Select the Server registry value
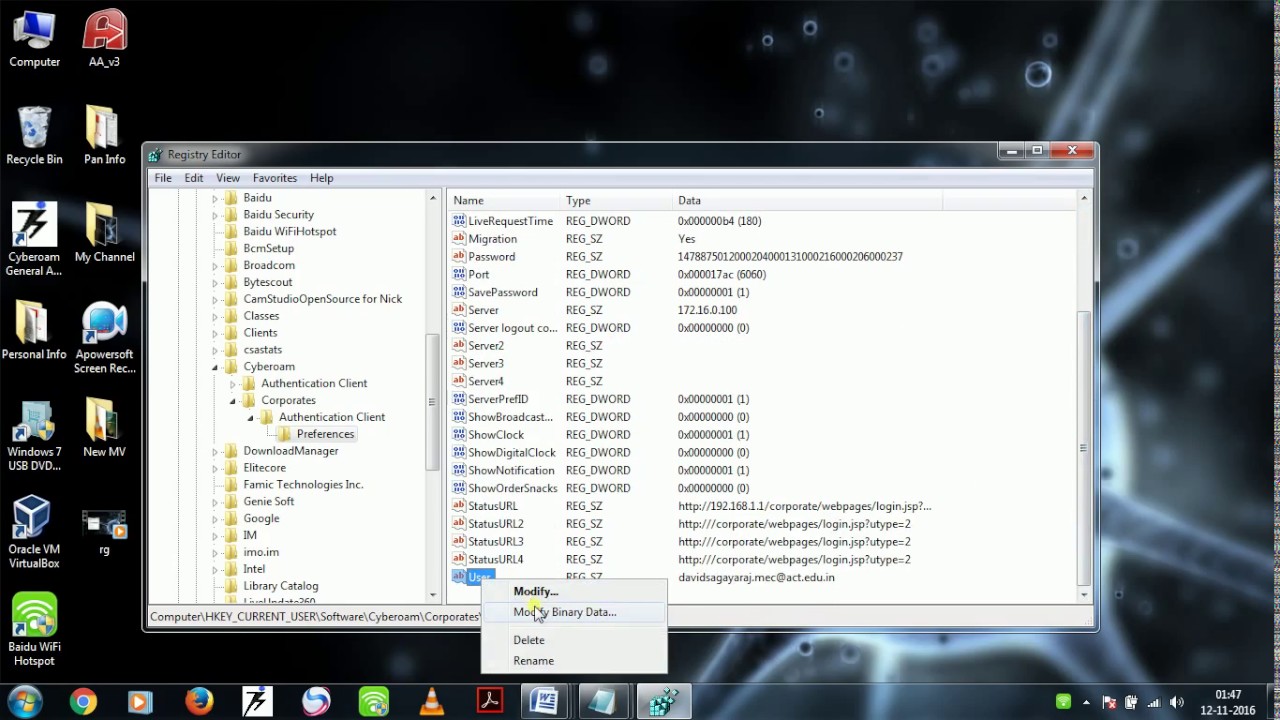The image size is (1280, 720). click(x=483, y=310)
